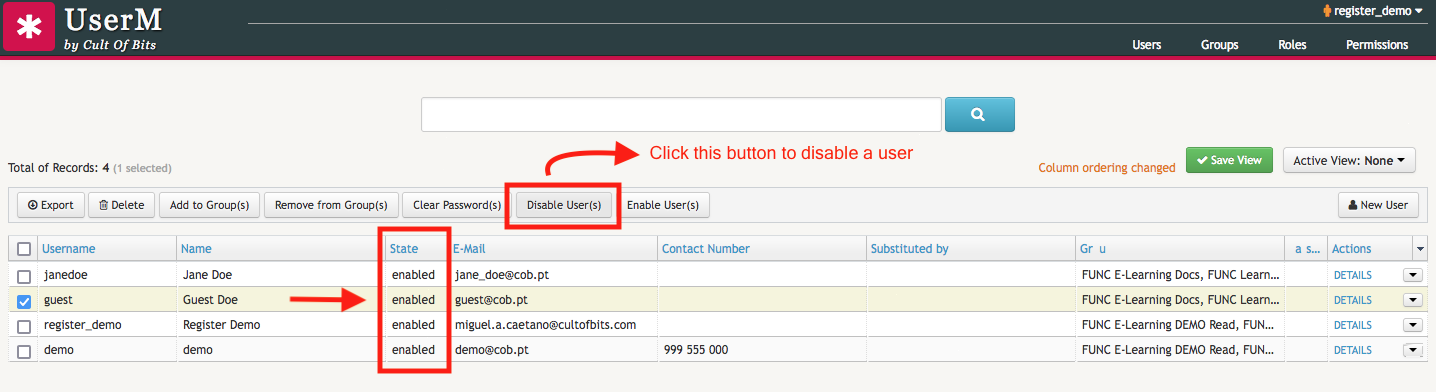Sort by Username column header

point(69,249)
